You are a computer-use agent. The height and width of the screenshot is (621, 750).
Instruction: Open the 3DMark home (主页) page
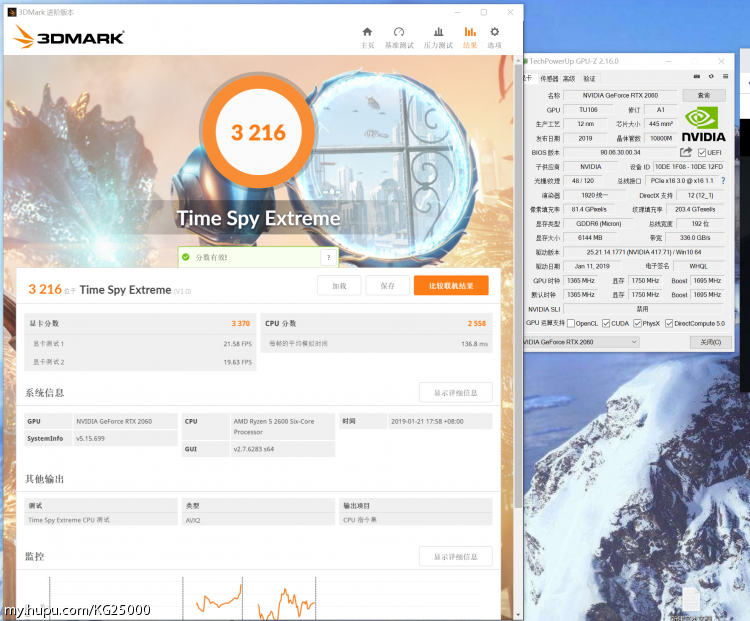coord(367,37)
